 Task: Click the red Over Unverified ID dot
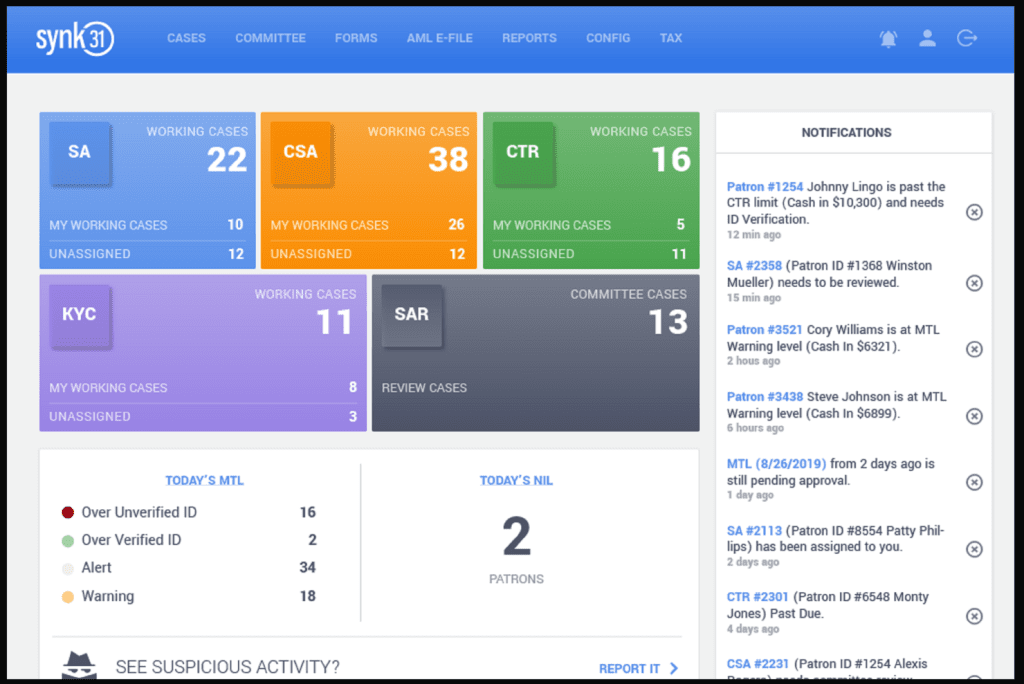(x=68, y=512)
